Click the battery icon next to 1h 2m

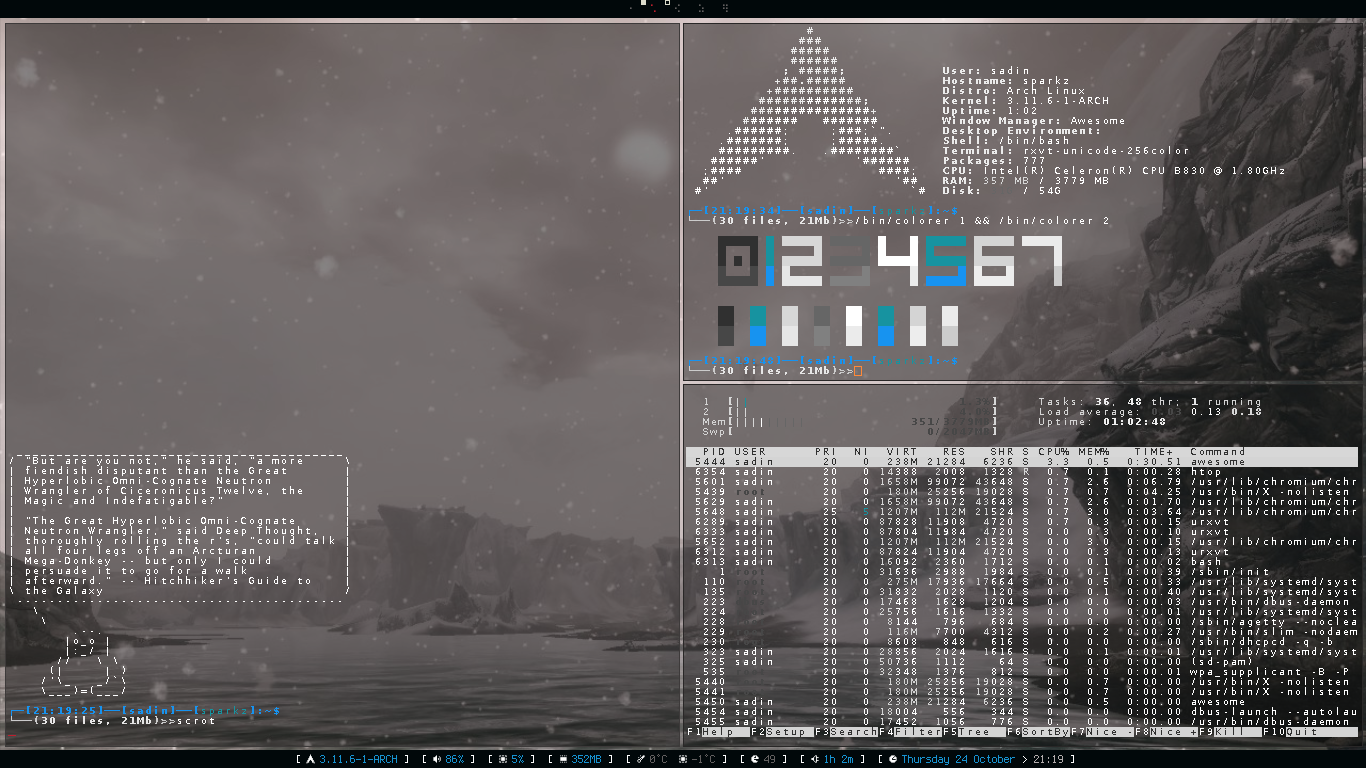[815, 759]
